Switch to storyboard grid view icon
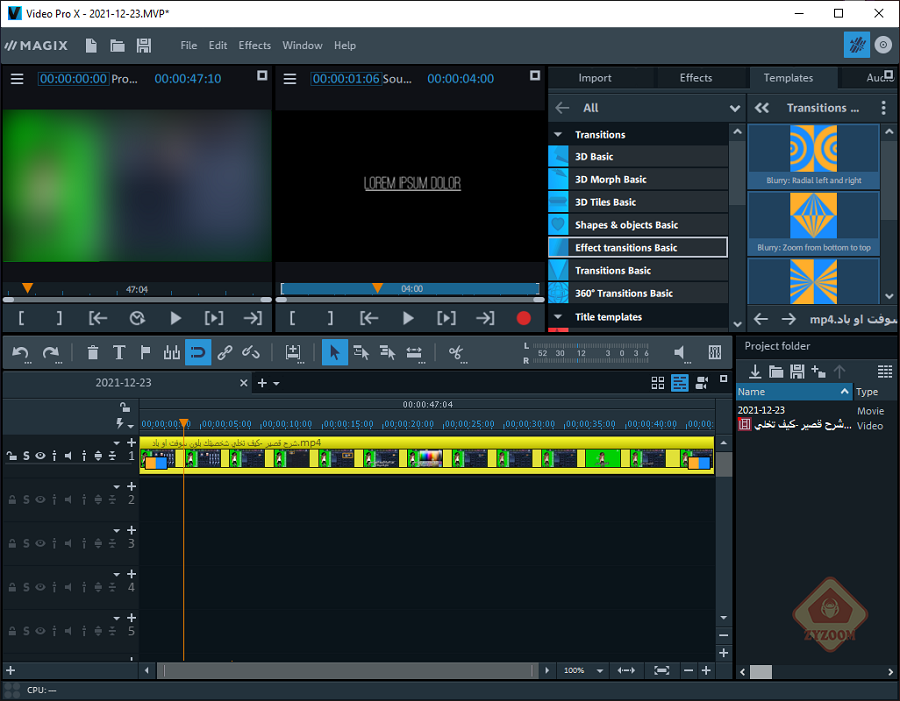This screenshot has width=900, height=701. (x=658, y=383)
